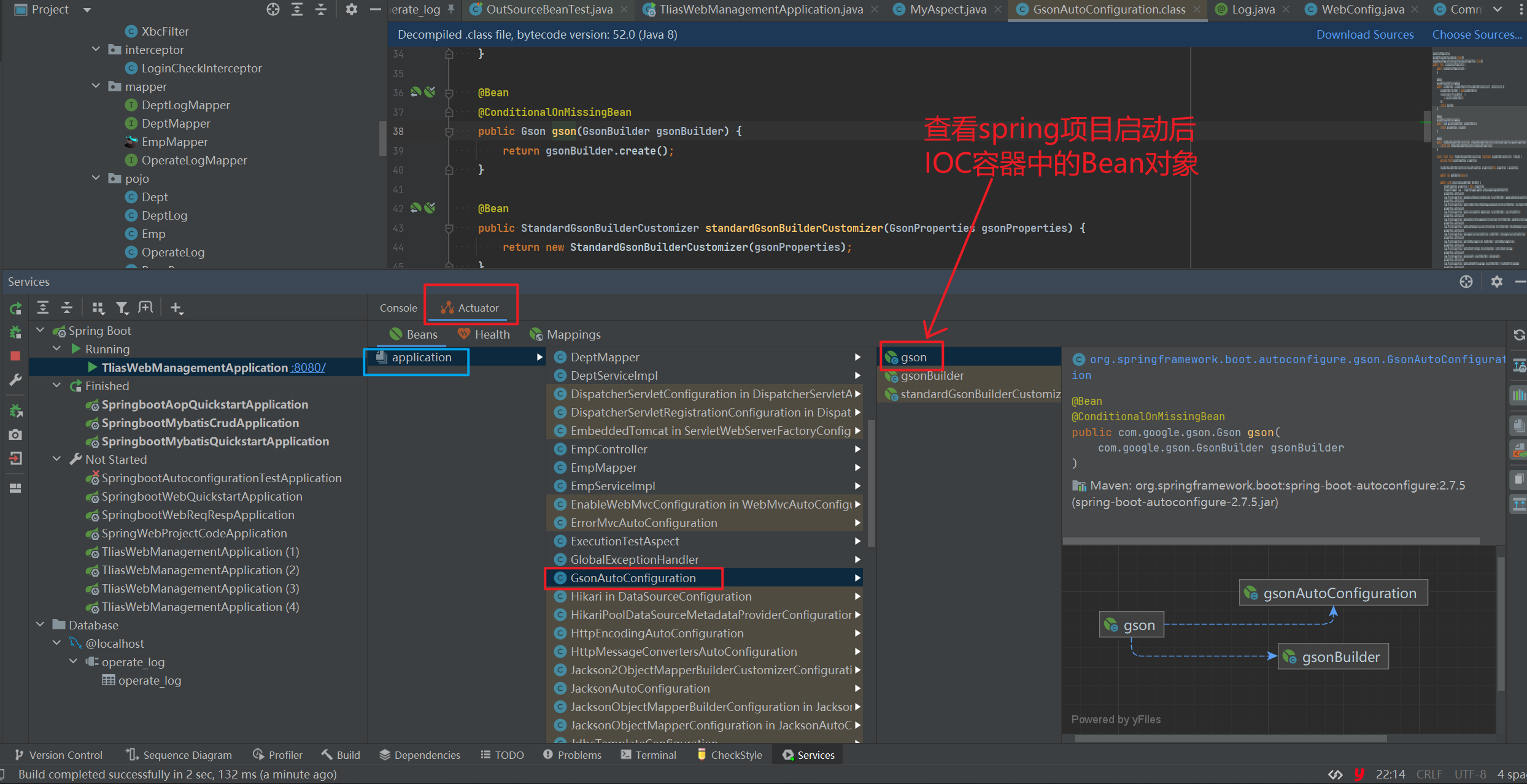
Task: Click the camera thread dump icon
Action: pyautogui.click(x=15, y=435)
